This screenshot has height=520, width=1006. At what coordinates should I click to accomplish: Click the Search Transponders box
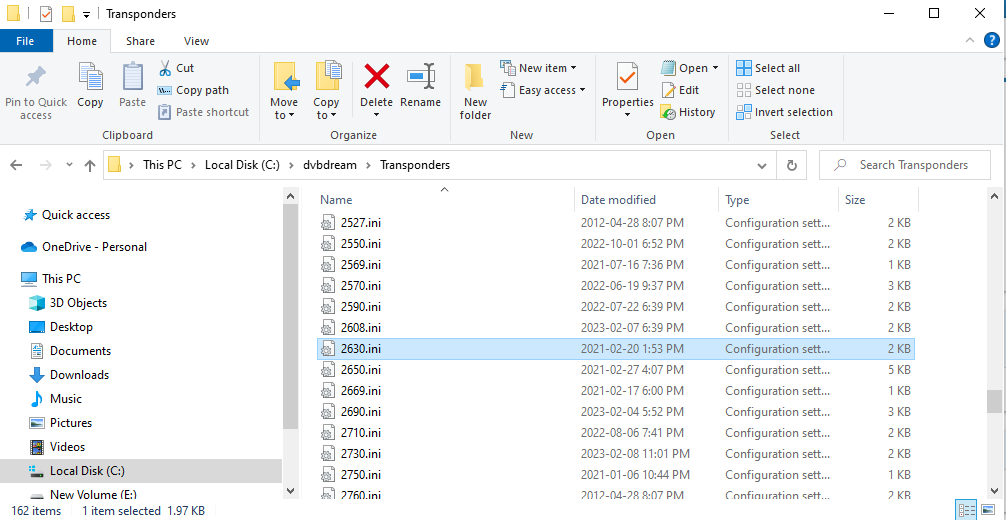coord(905,165)
